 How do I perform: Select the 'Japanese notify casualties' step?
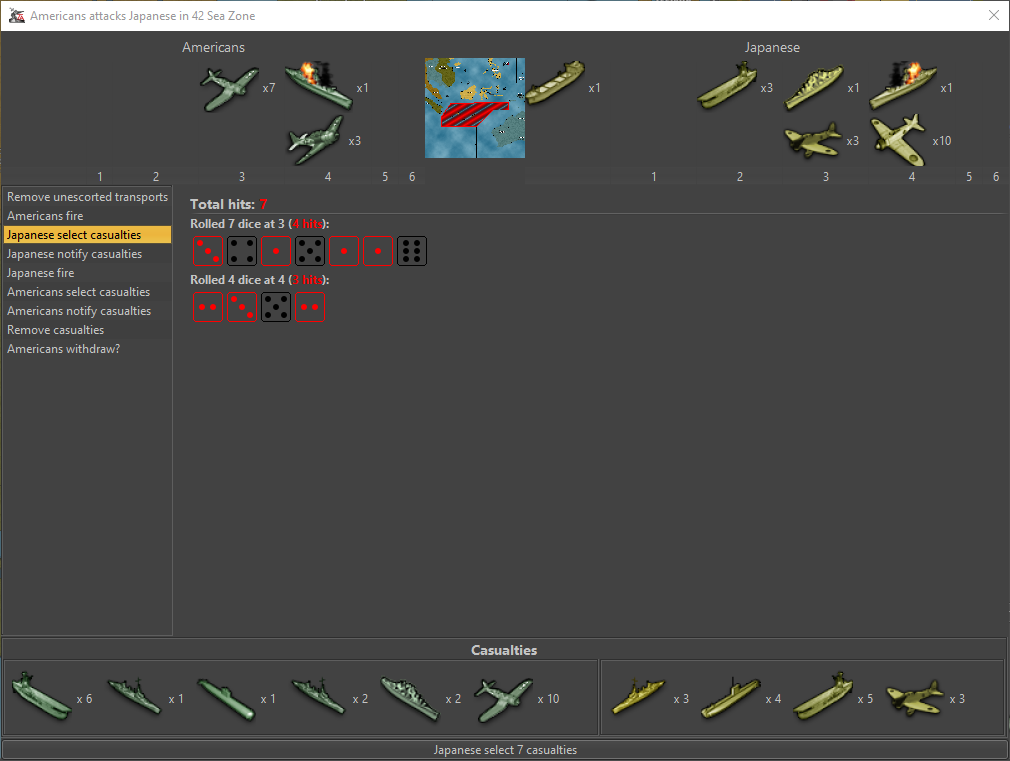(x=88, y=254)
